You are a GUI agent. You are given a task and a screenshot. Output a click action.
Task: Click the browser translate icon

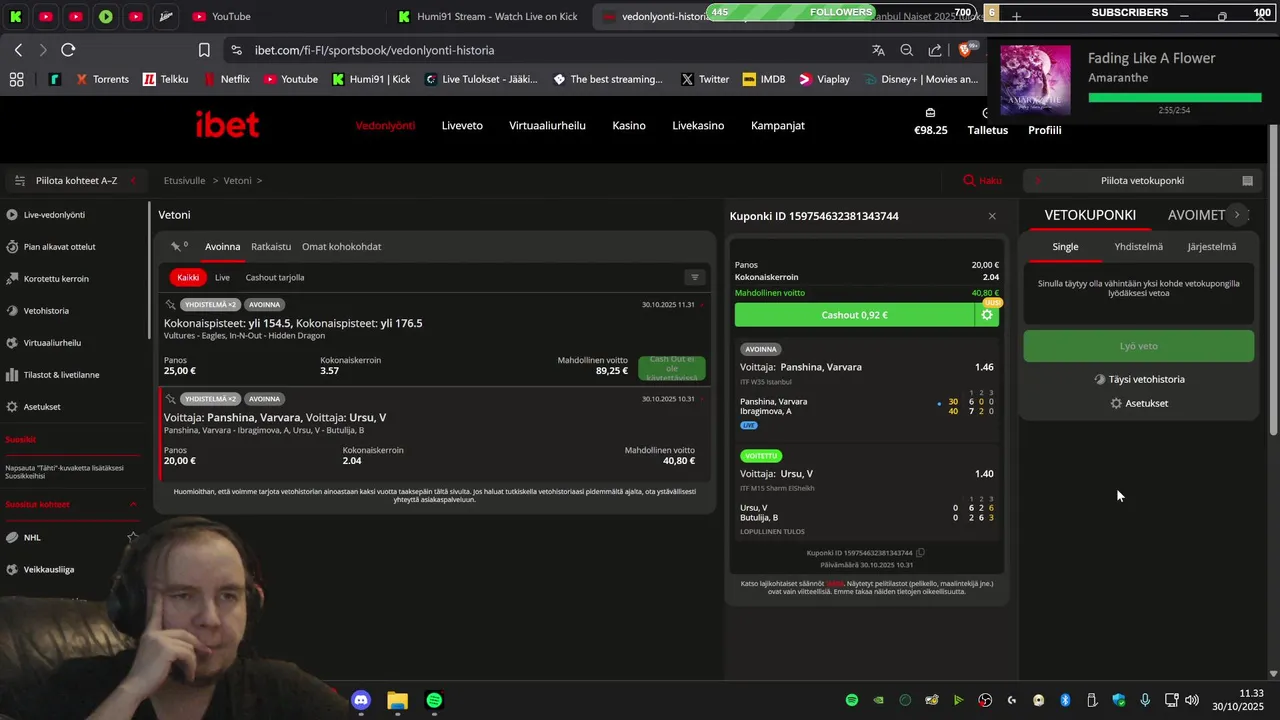pos(878,50)
